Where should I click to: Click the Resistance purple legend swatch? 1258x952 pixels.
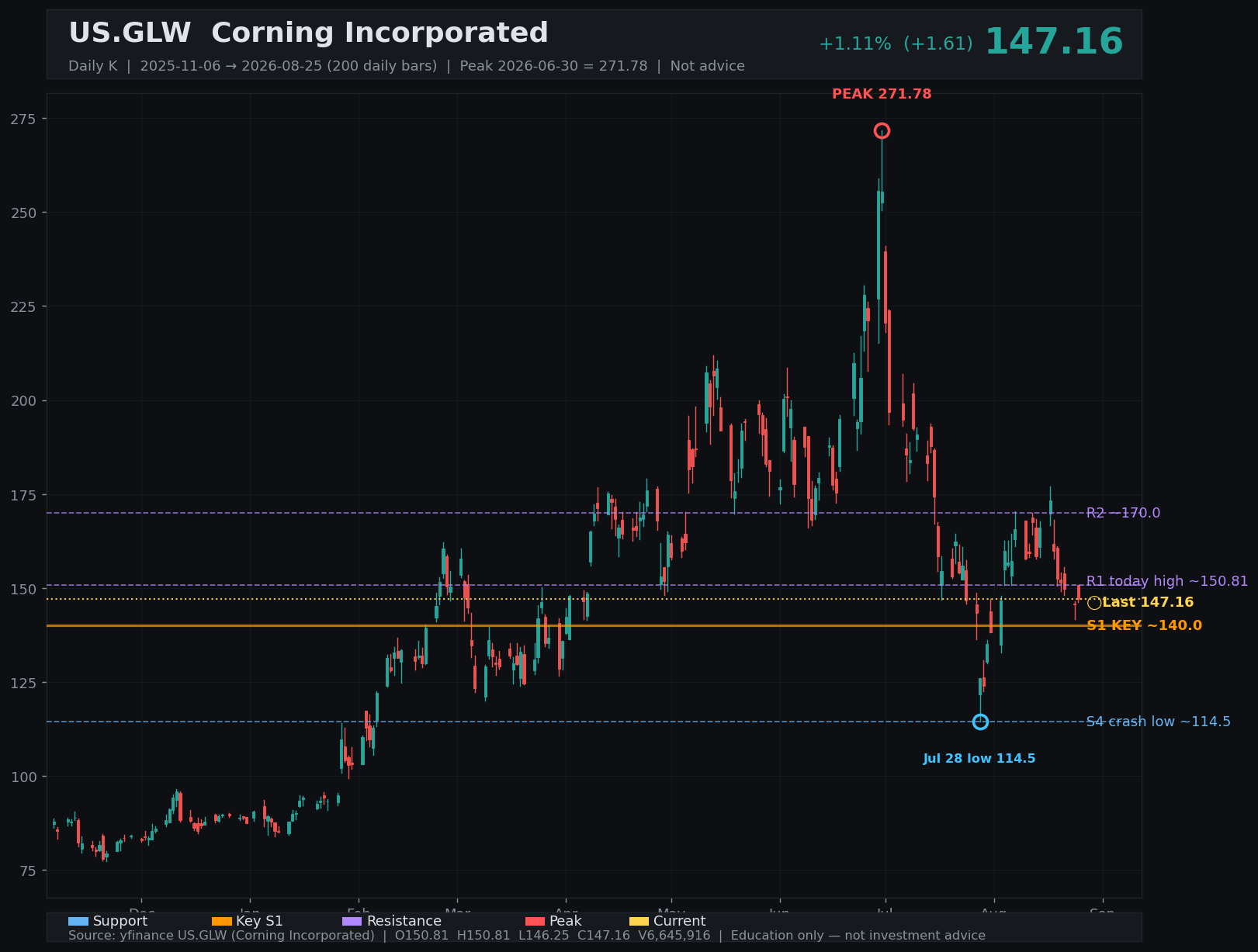[x=352, y=922]
